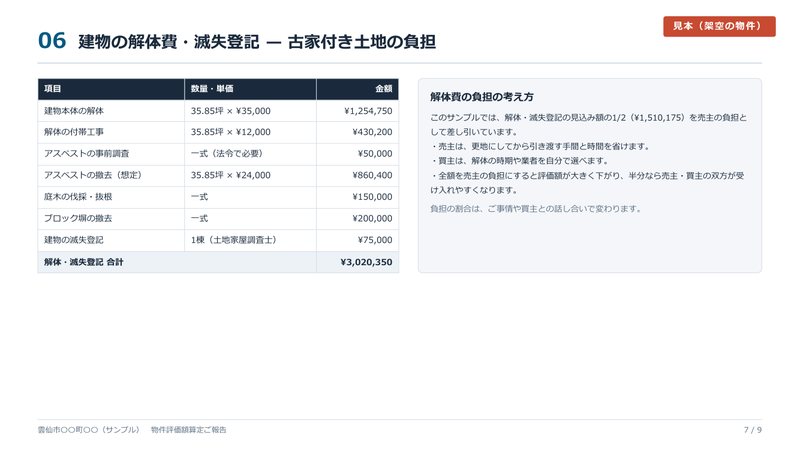Viewport: 800px width, 450px height.
Task: Select the cell 35.85坪 × ¥24,000
Action: (231, 175)
